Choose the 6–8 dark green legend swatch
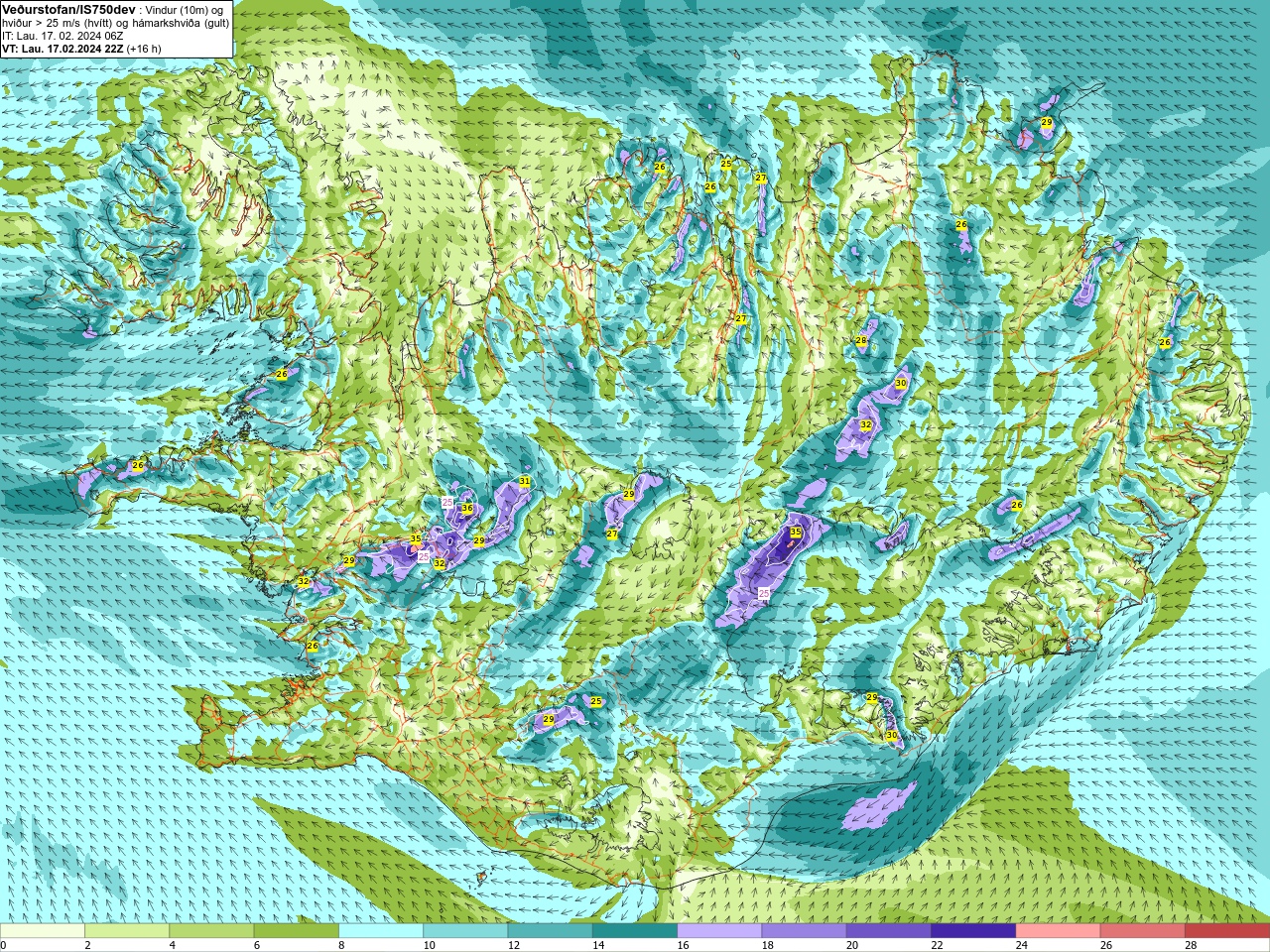This screenshot has height=952, width=1270. pos(297,931)
